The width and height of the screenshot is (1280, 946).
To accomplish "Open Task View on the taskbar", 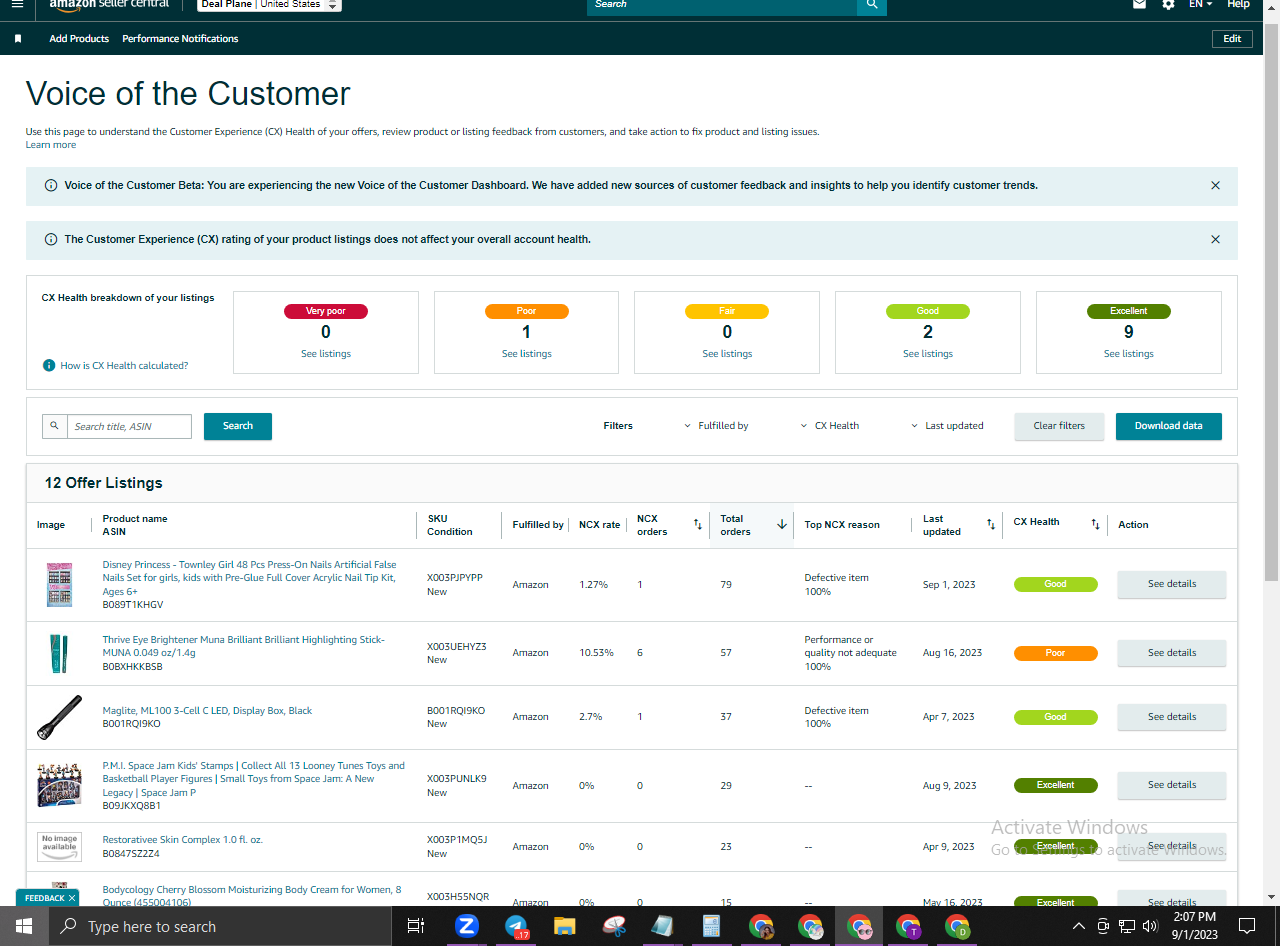I will tap(416, 927).
